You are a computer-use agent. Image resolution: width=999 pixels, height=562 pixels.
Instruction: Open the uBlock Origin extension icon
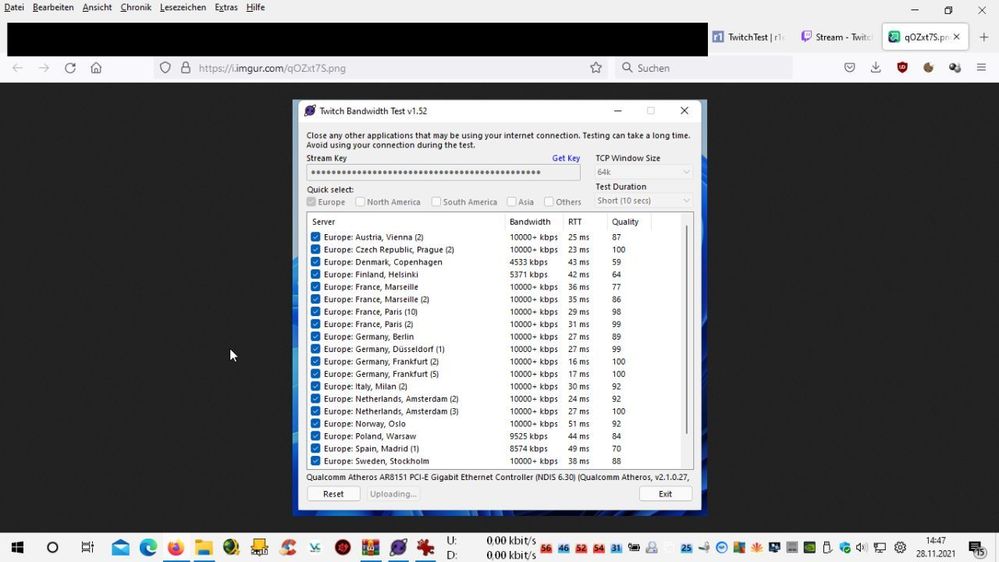coord(902,68)
